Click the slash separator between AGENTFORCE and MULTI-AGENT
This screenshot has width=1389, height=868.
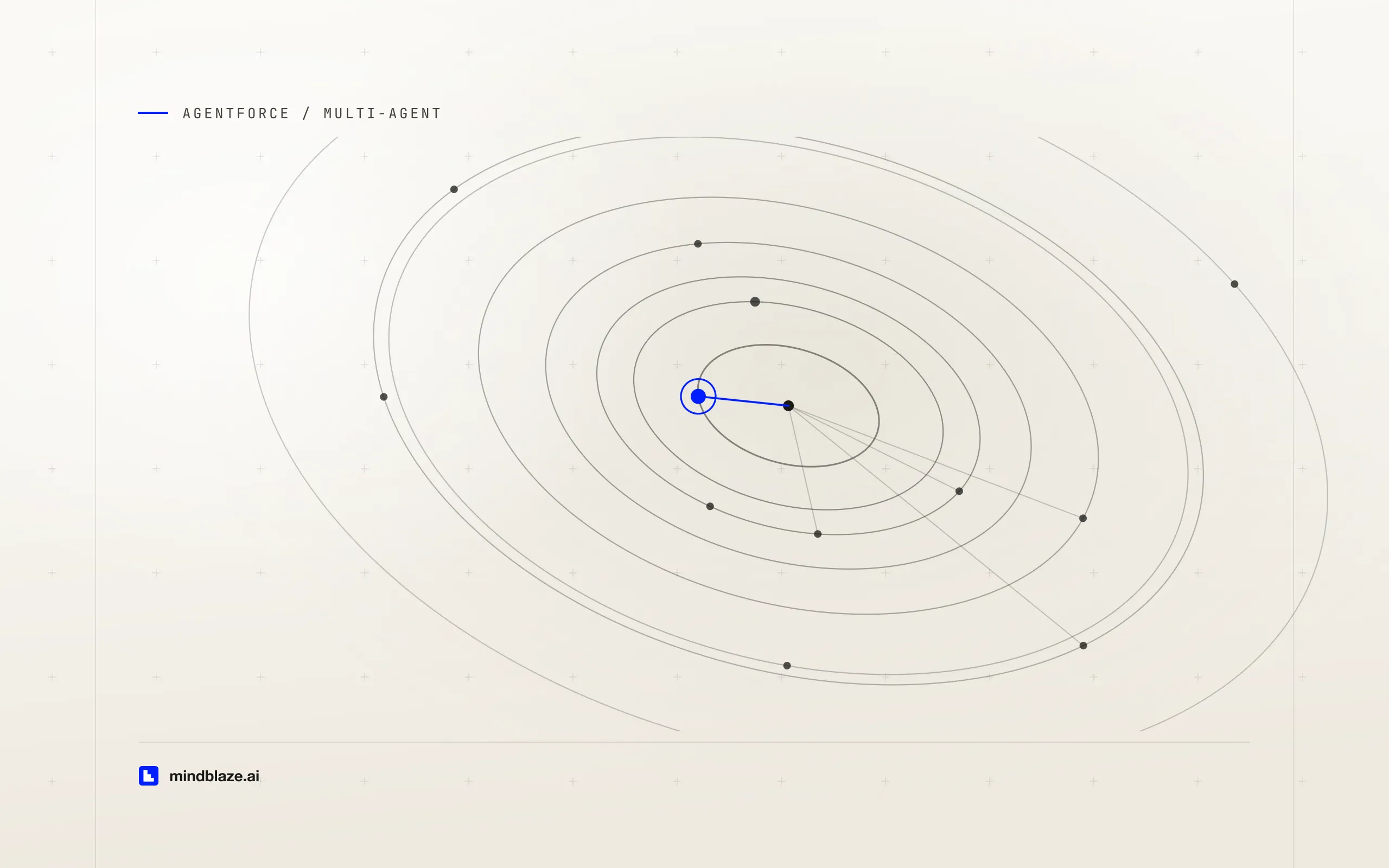[307, 114]
